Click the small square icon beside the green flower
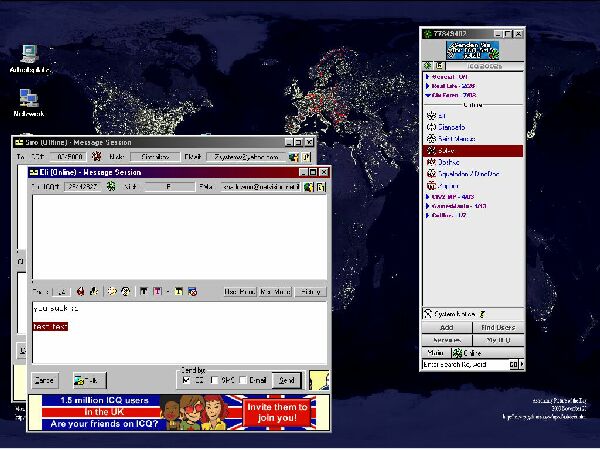The width and height of the screenshot is (600, 450). click(x=439, y=65)
